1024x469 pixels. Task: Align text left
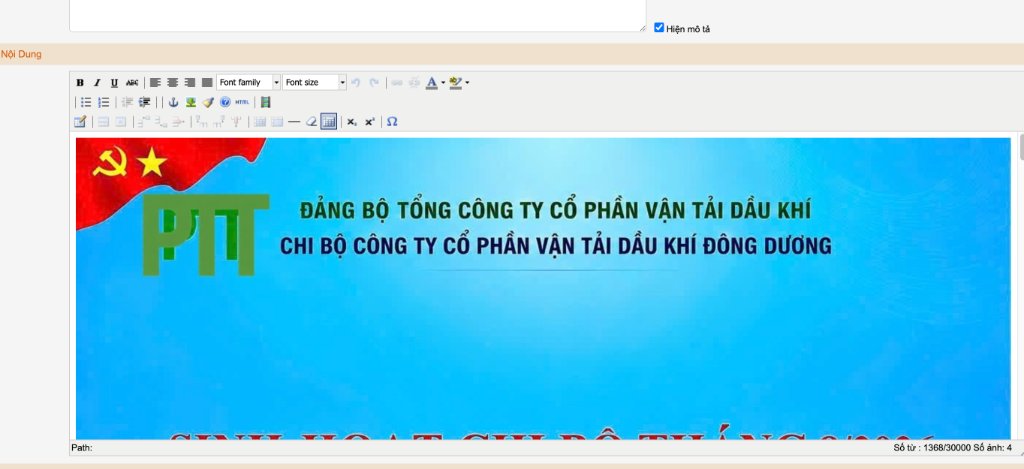coord(155,82)
